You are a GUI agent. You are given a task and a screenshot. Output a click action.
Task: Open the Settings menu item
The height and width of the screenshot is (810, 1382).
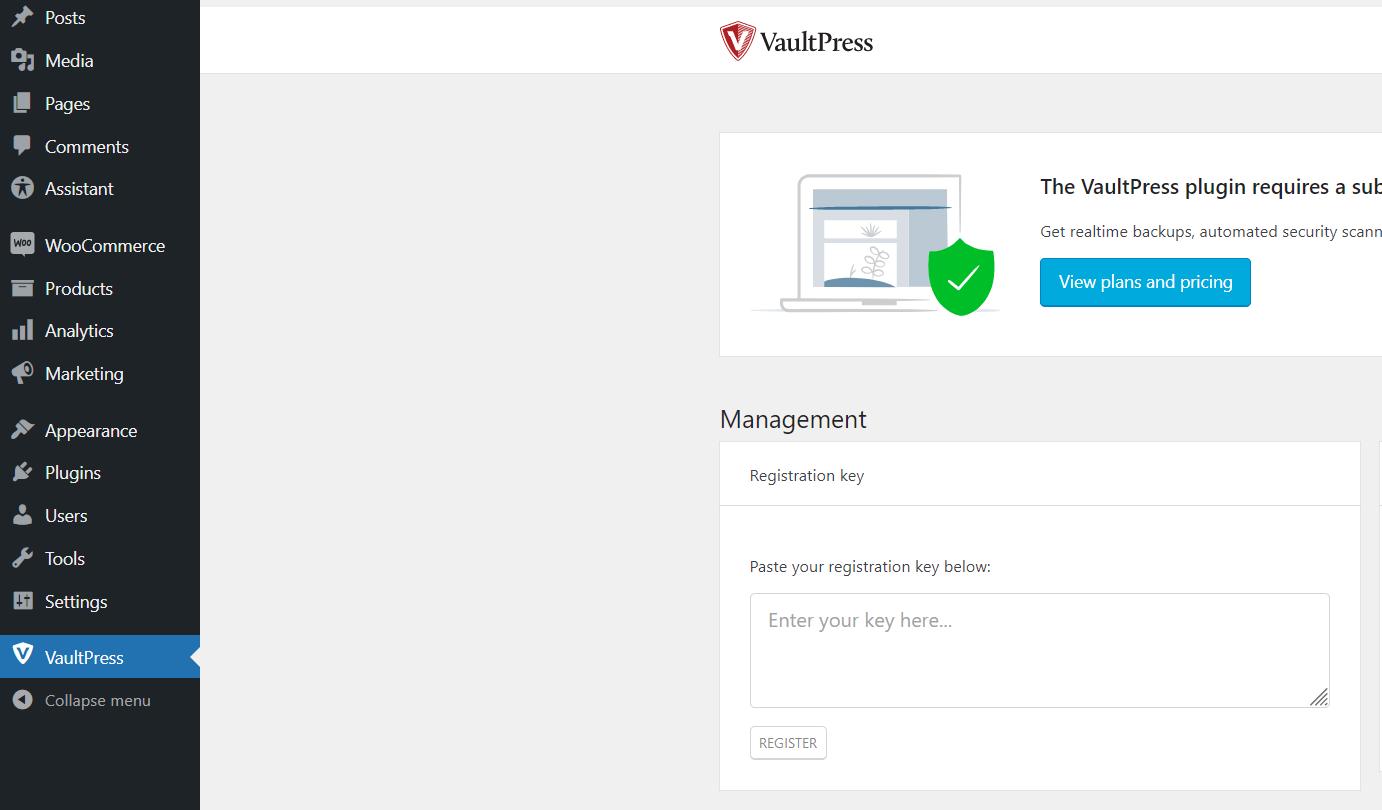click(x=76, y=602)
